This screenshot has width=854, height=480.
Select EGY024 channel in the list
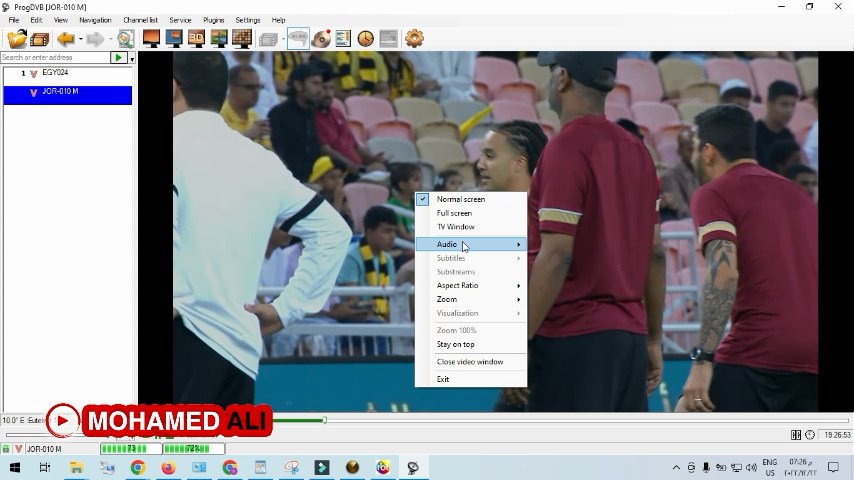(x=55, y=73)
